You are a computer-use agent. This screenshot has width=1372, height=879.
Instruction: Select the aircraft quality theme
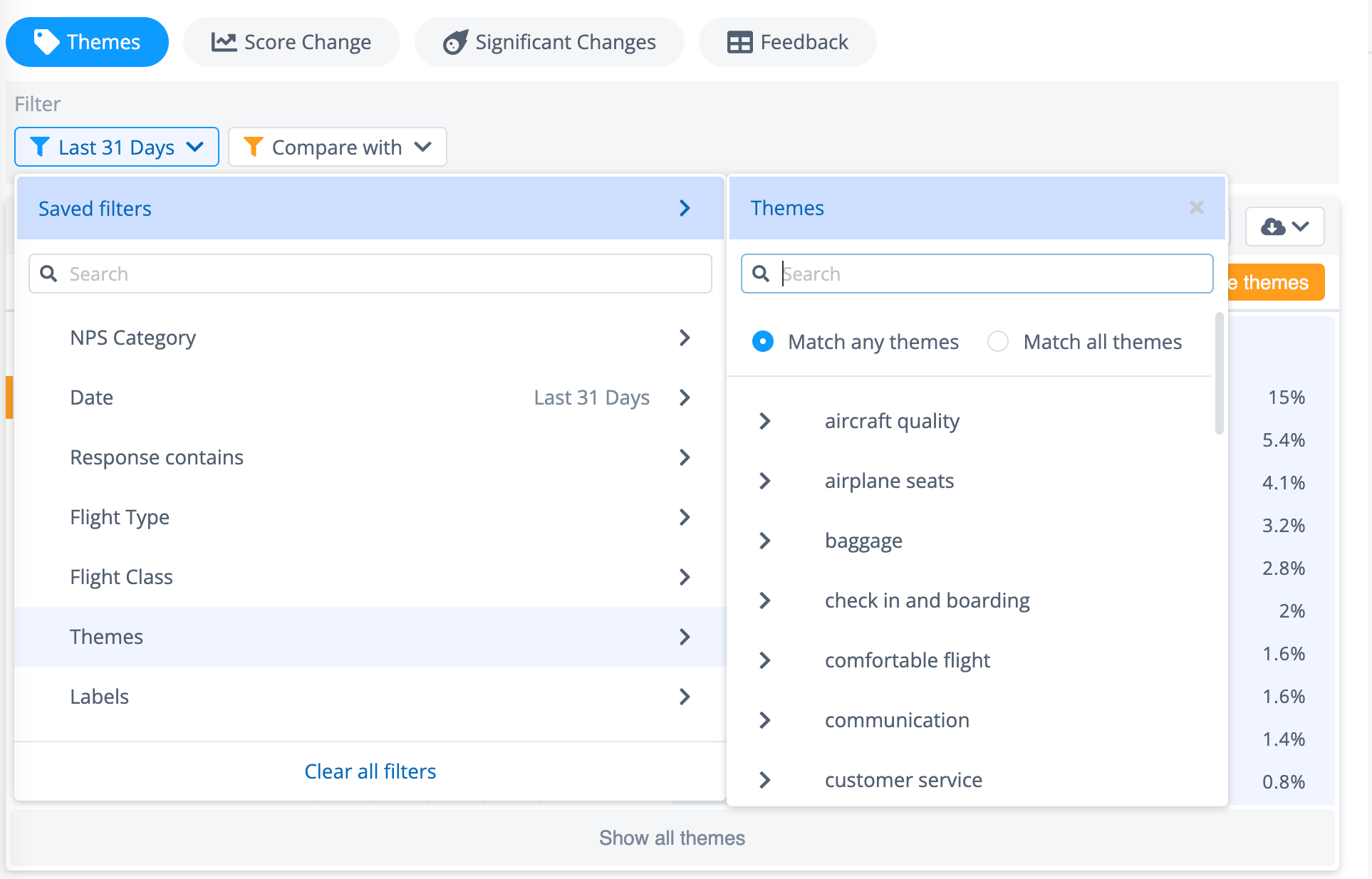(892, 421)
